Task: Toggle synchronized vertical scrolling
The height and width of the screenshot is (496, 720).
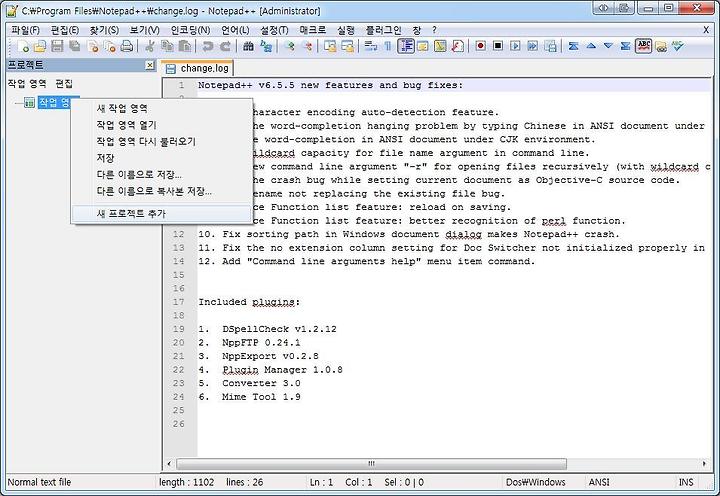Action: 330,46
